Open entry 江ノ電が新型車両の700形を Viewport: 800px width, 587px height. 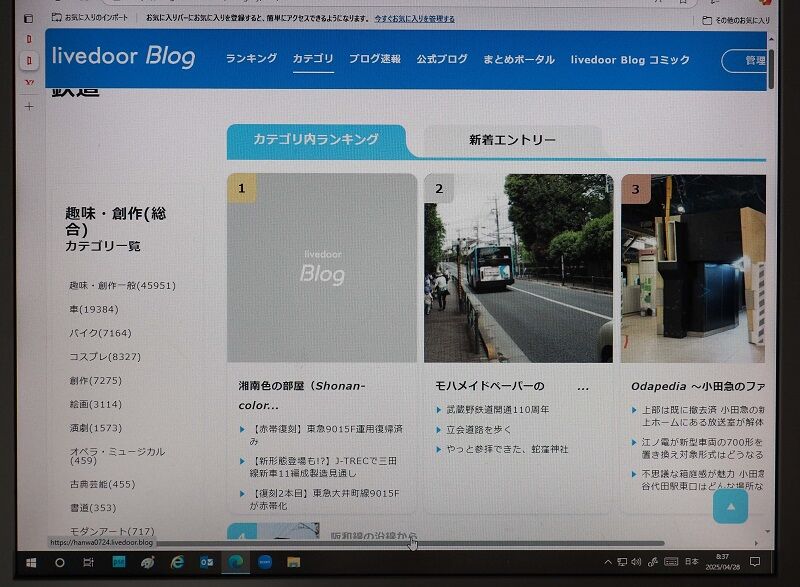click(703, 448)
